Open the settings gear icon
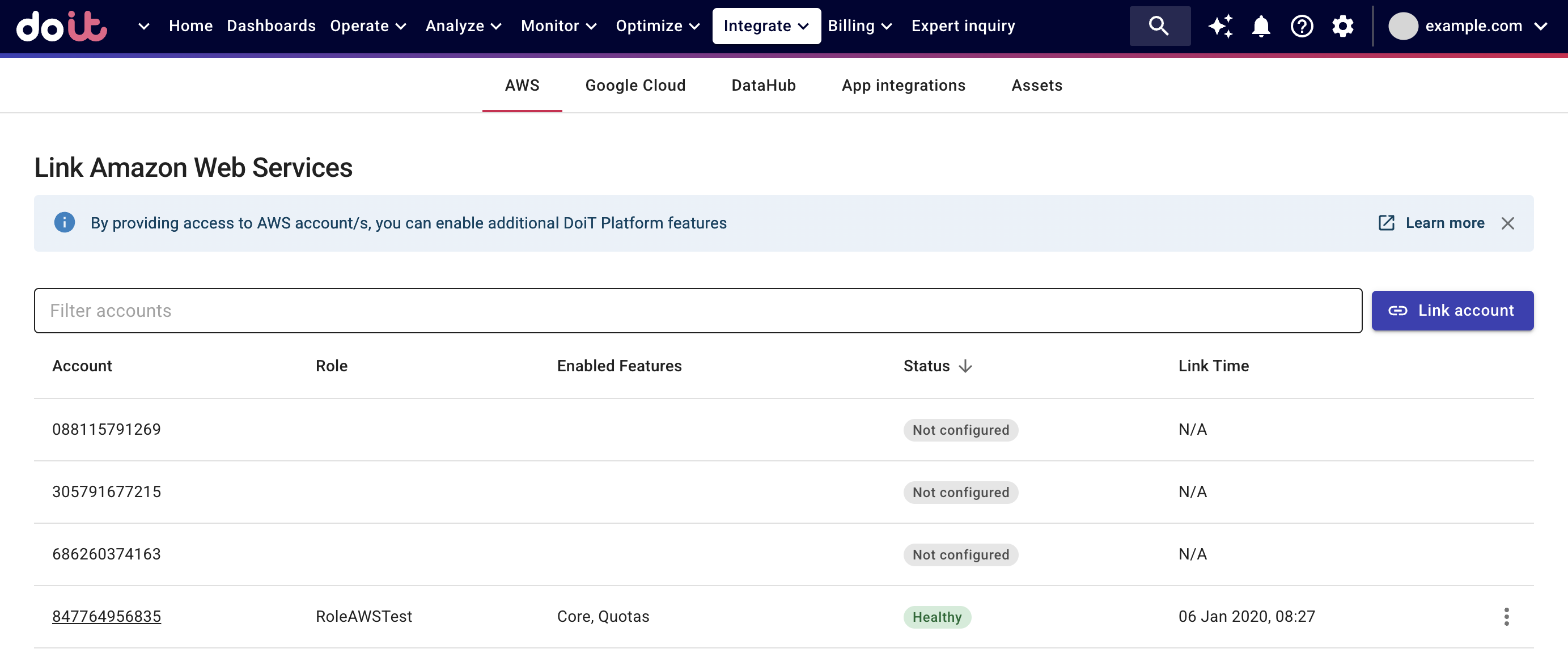1568x670 pixels. [x=1343, y=26]
